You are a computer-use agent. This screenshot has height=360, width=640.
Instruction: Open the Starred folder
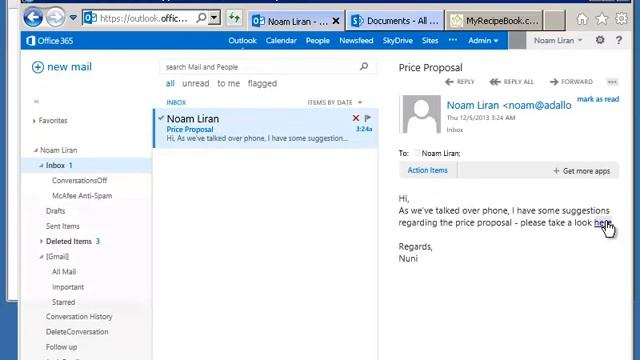click(x=63, y=302)
